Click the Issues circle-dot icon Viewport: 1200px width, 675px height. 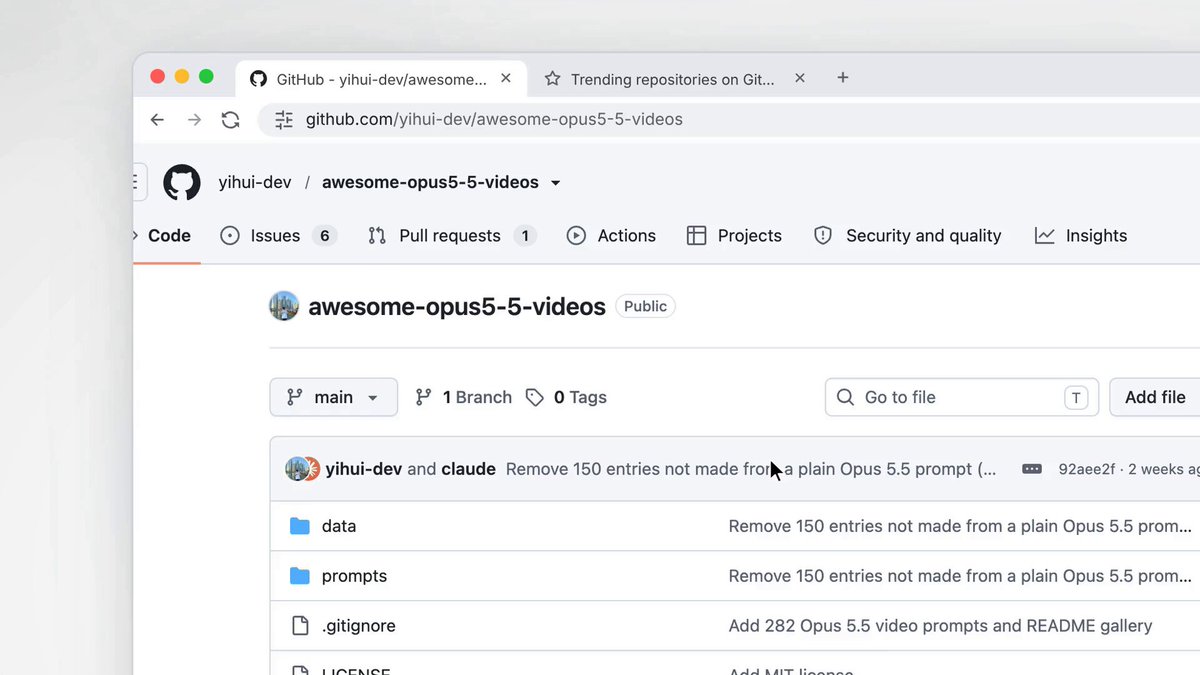pyautogui.click(x=230, y=236)
